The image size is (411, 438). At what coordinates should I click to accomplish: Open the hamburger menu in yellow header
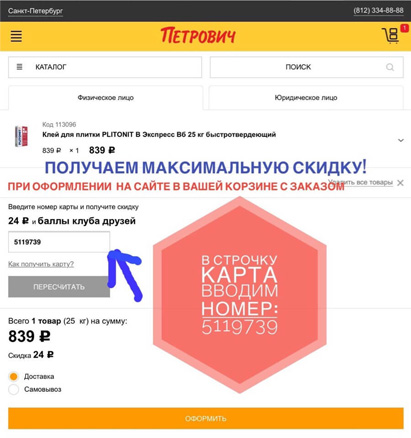[16, 36]
